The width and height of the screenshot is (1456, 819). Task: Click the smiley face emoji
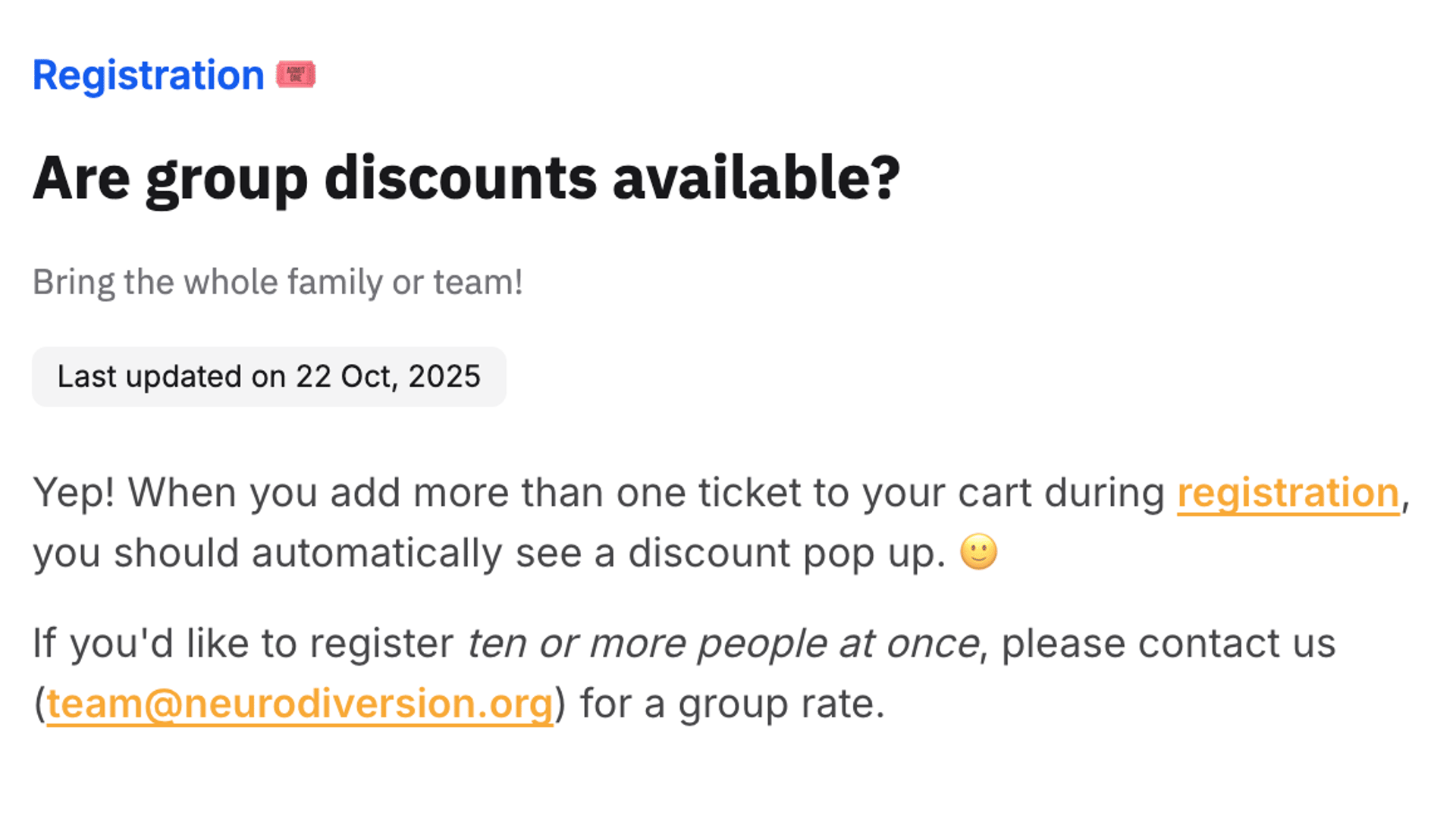[978, 552]
